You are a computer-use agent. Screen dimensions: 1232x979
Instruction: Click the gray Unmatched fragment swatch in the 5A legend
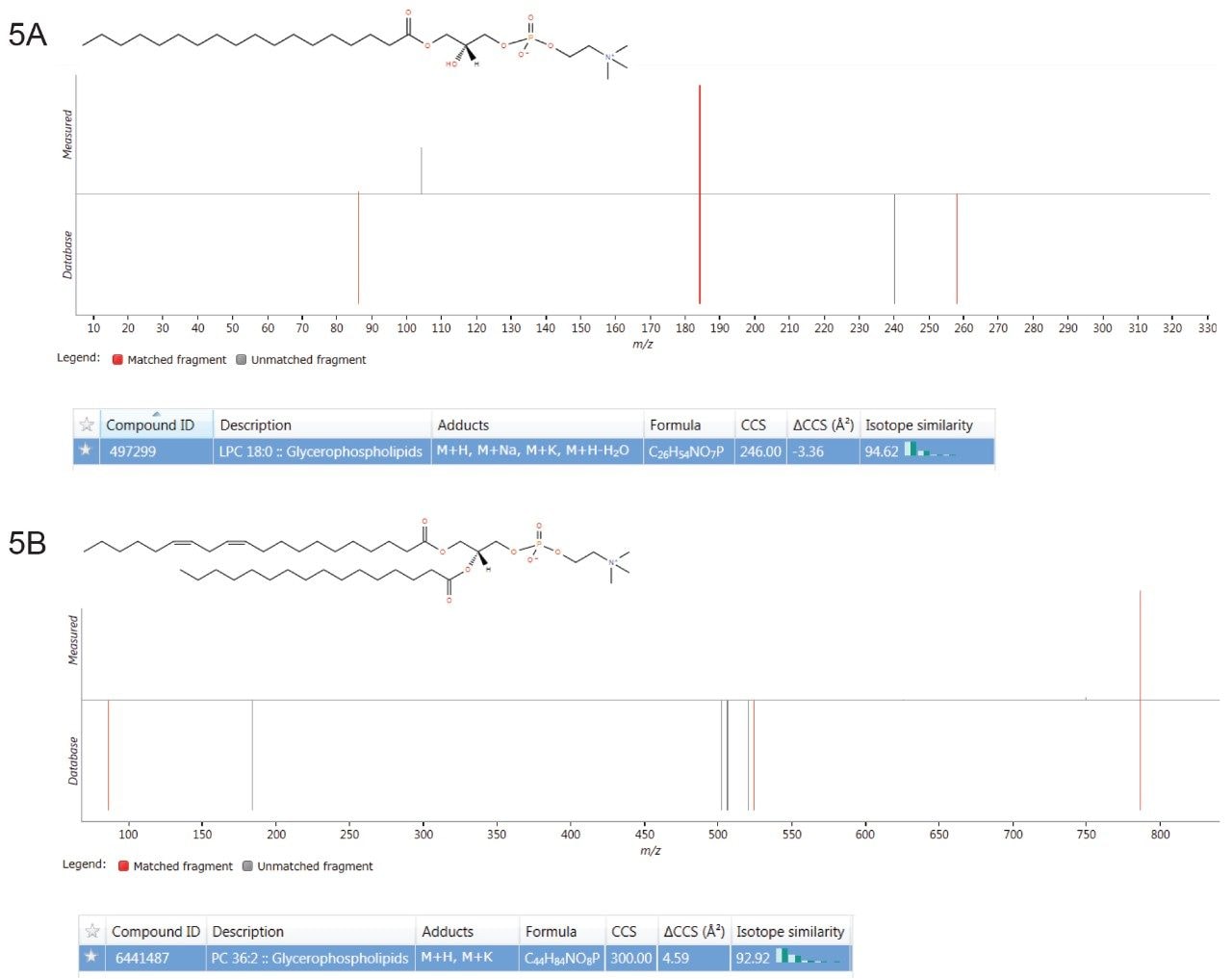(x=242, y=360)
